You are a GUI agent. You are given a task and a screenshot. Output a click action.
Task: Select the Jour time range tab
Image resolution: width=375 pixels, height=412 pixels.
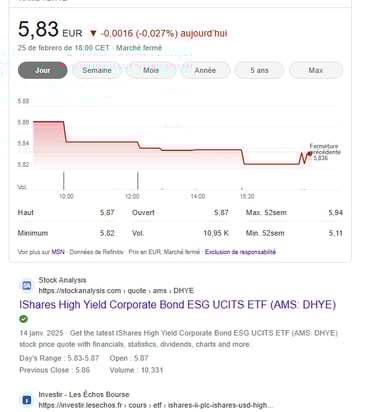tap(43, 70)
